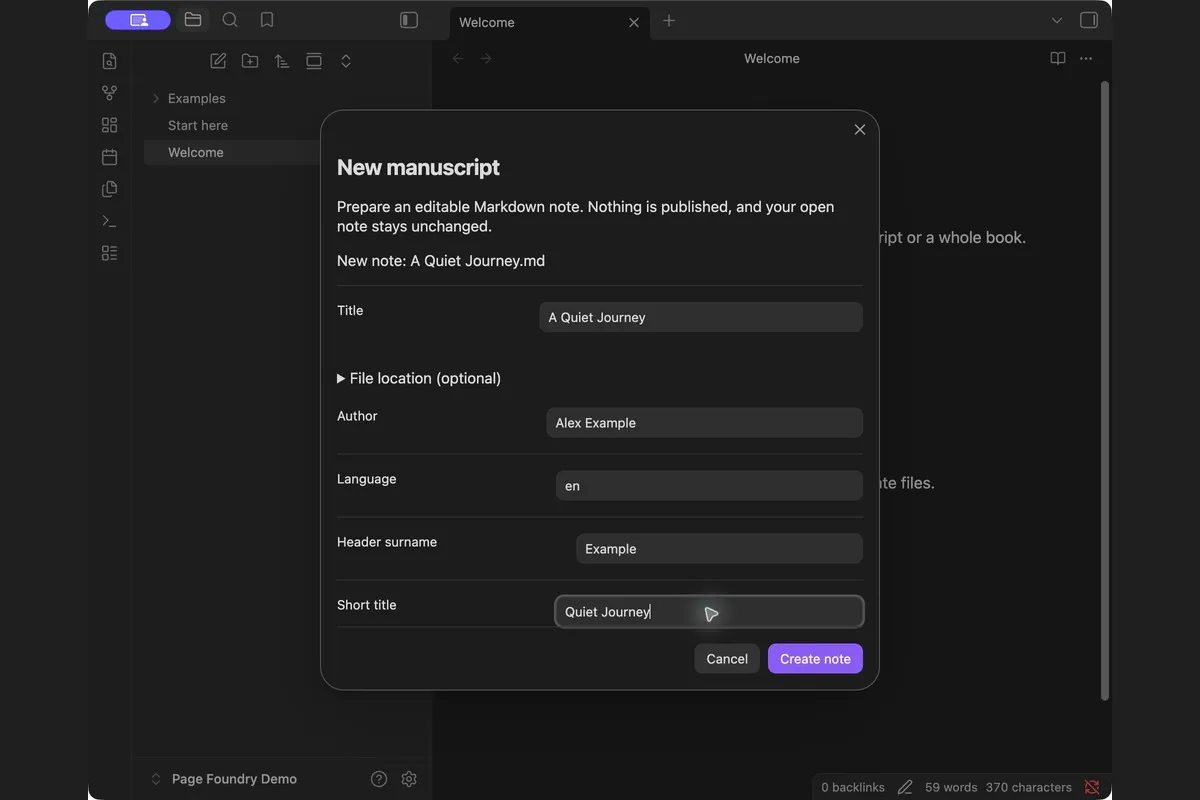Change the file sort order

pos(282,61)
